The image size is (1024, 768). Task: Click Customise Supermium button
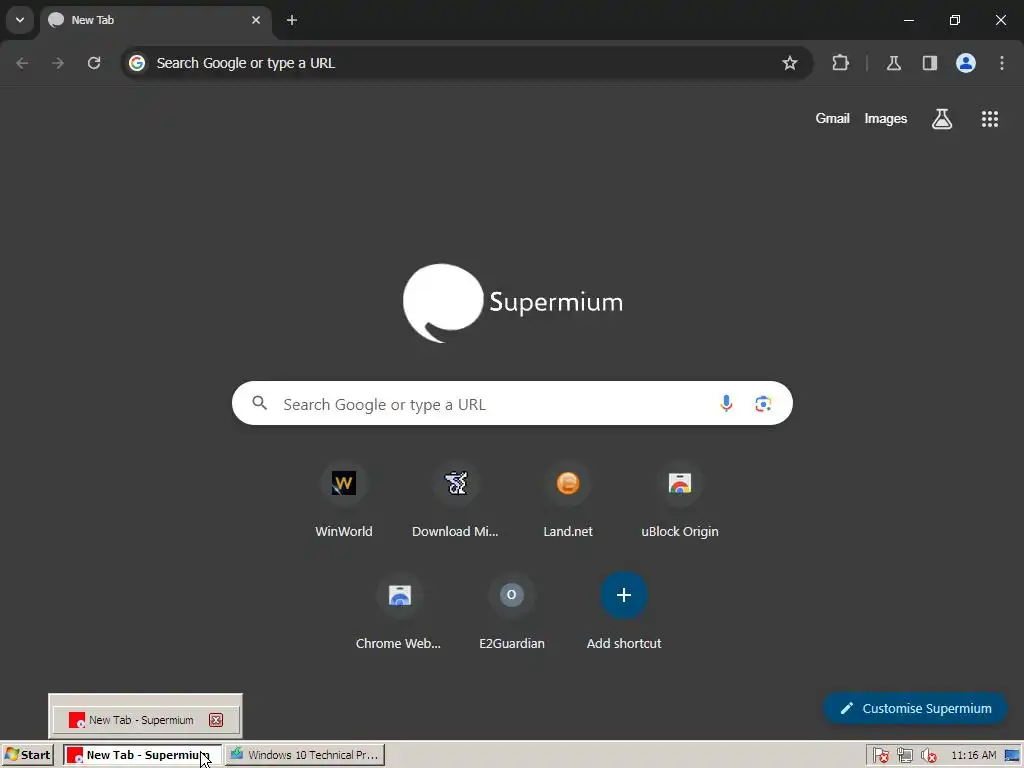(x=915, y=708)
